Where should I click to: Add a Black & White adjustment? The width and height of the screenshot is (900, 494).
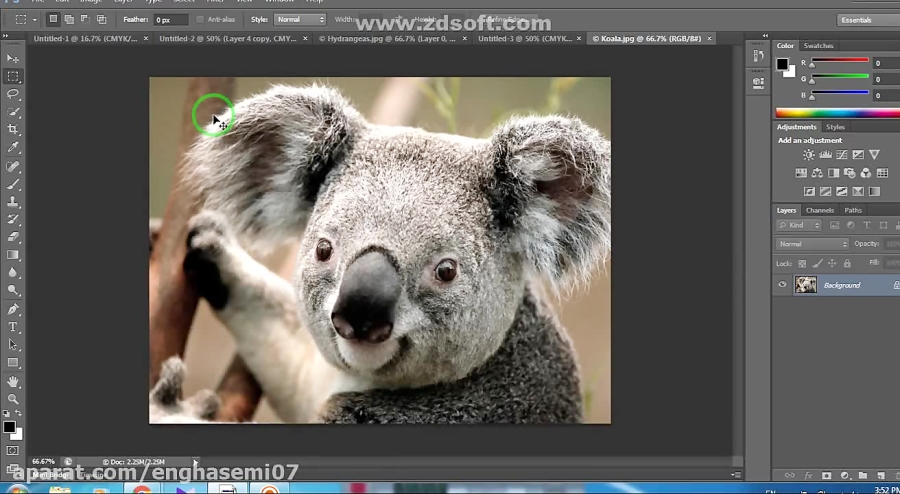pyautogui.click(x=833, y=173)
